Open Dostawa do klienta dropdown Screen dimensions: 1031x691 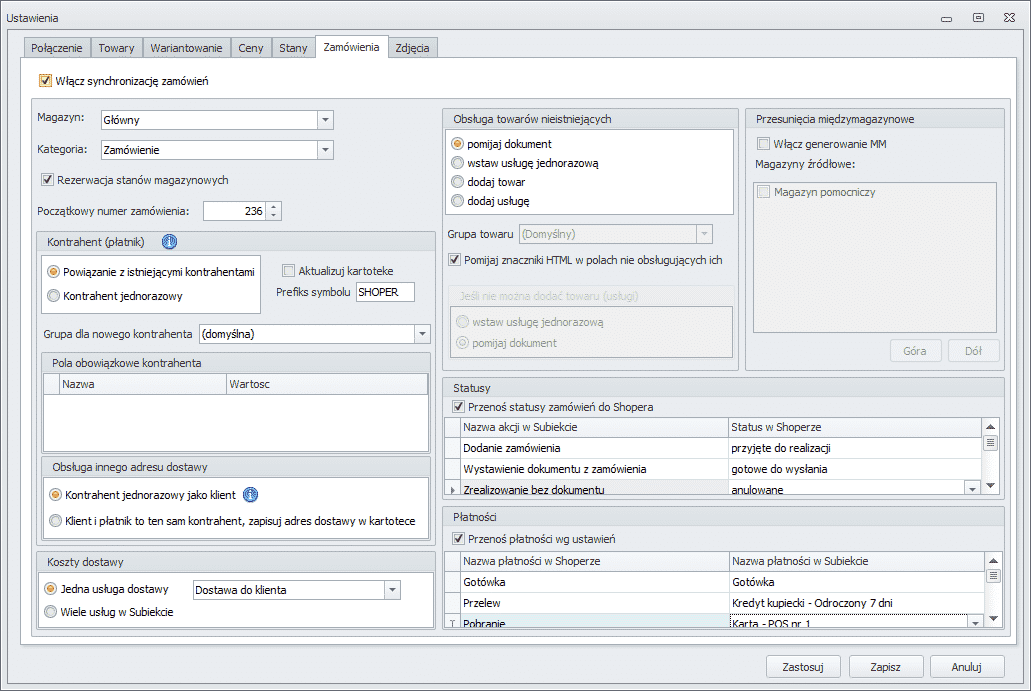pyautogui.click(x=392, y=590)
